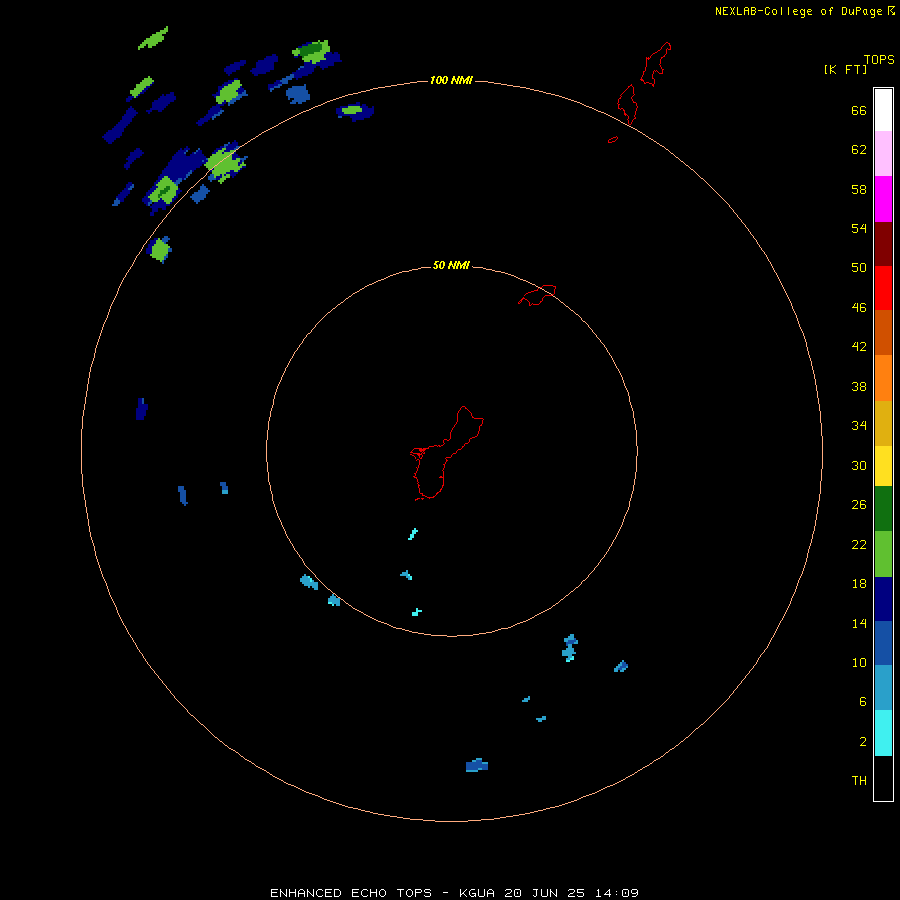Screen dimensions: 900x900
Task: Click the cyan 10 kft legend swatch
Action: pyautogui.click(x=883, y=733)
